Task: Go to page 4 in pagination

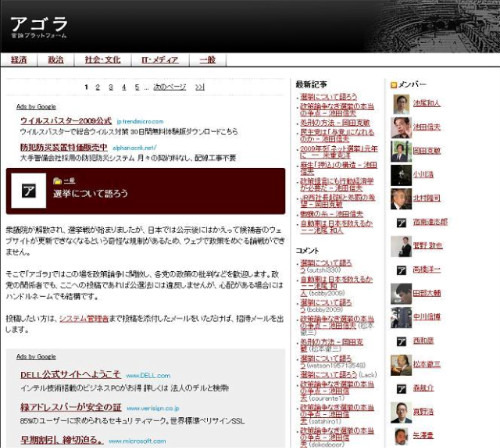Action: (x=124, y=87)
